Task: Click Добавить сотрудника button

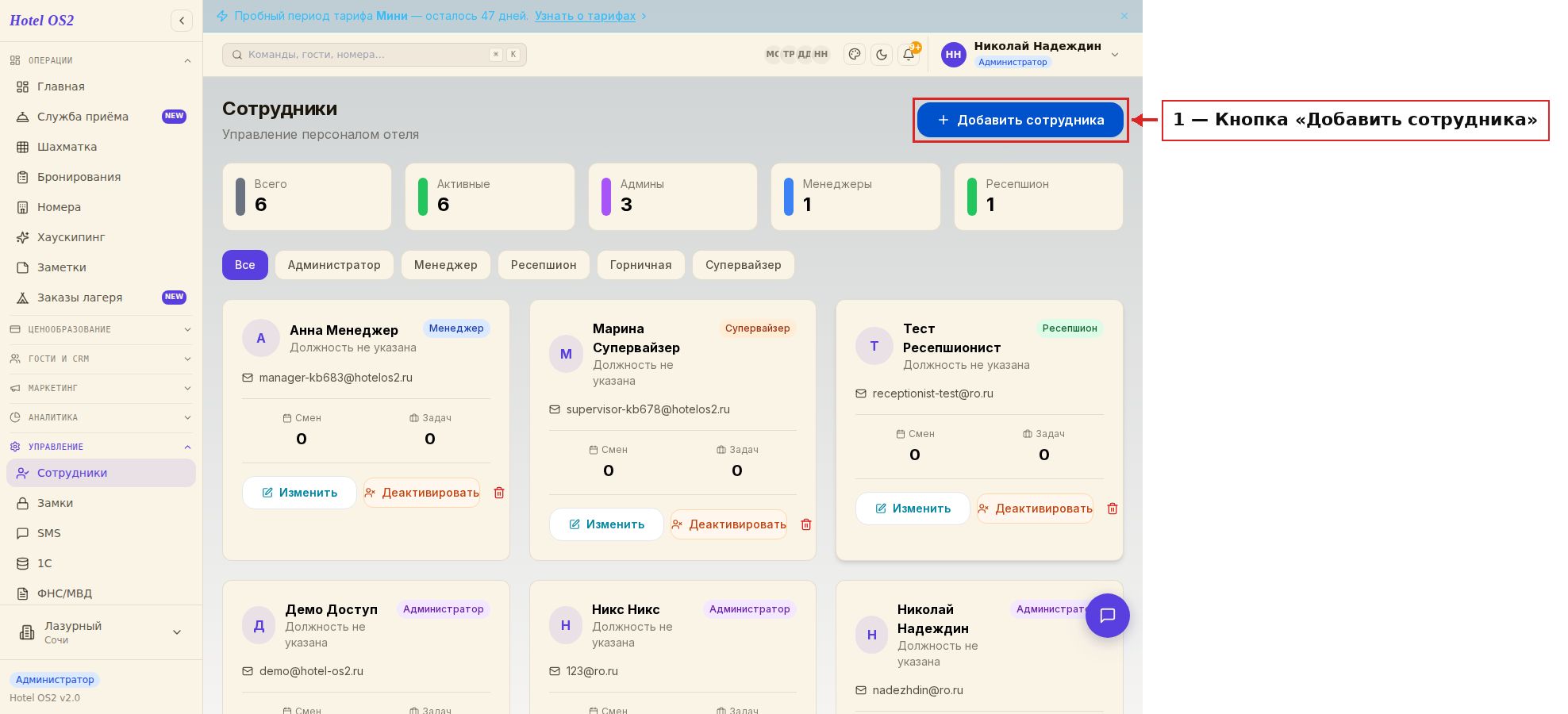Action: point(1020,120)
